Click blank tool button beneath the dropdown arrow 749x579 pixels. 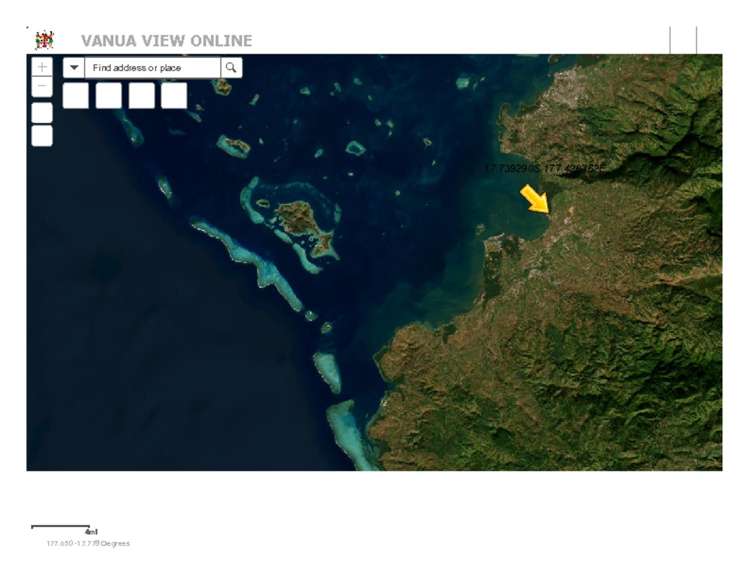click(75, 96)
